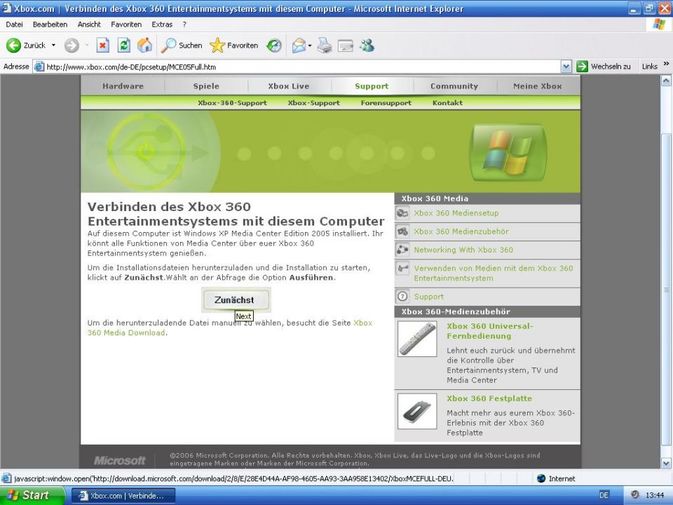Click the Refresh page icon
This screenshot has width=673, height=505.
point(124,45)
